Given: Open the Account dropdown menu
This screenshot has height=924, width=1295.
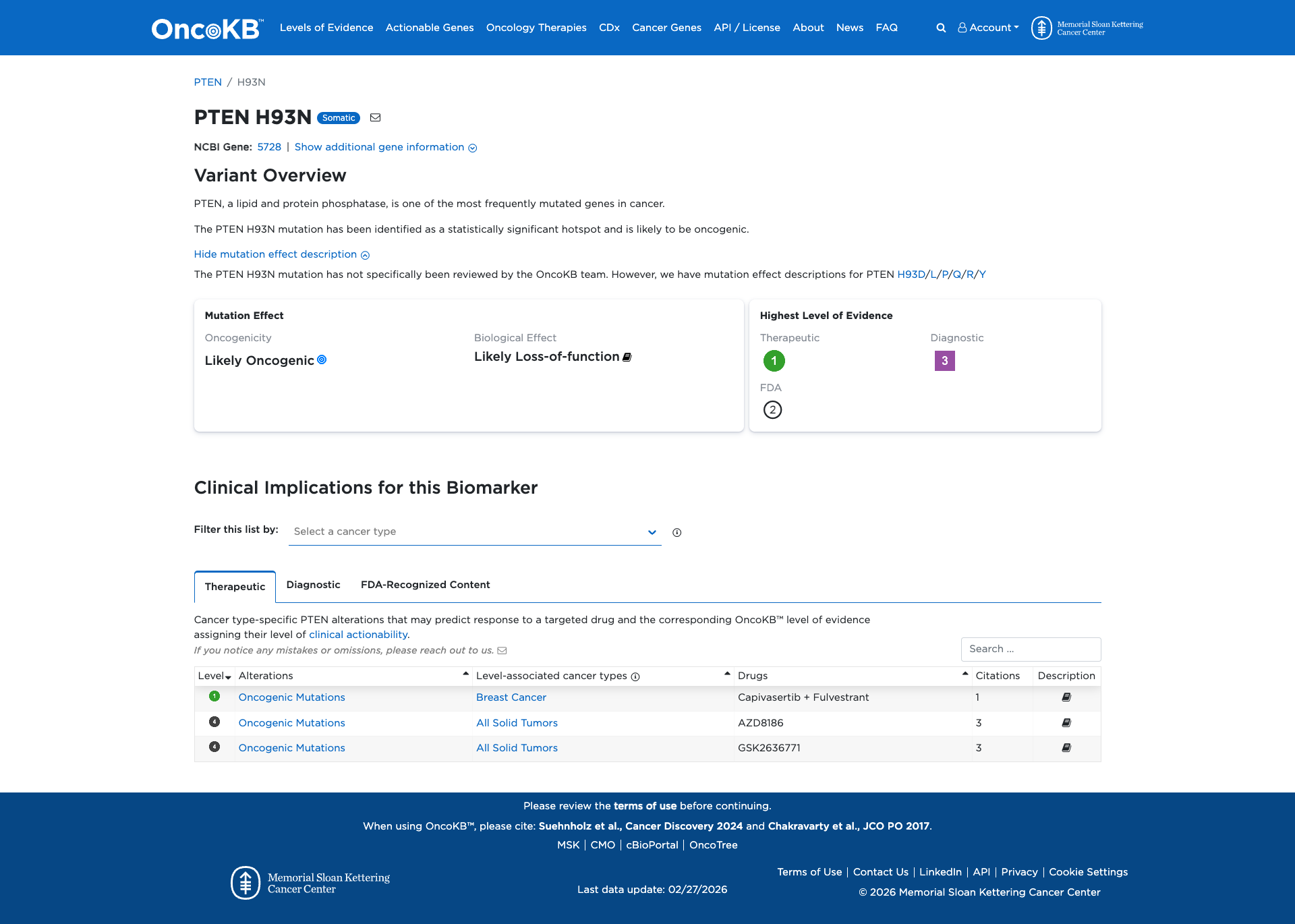Looking at the screenshot, I should click(x=987, y=28).
